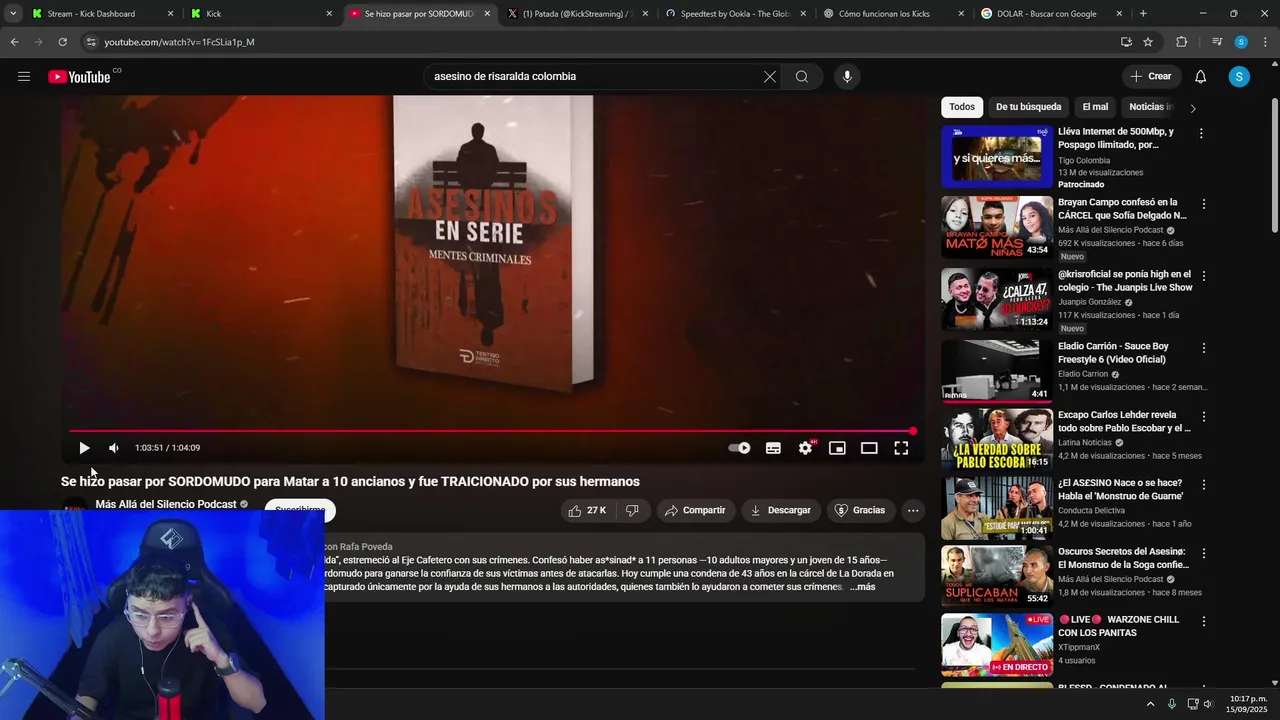Toggle autoplay switch in player
This screenshot has width=1280, height=720.
(x=739, y=448)
